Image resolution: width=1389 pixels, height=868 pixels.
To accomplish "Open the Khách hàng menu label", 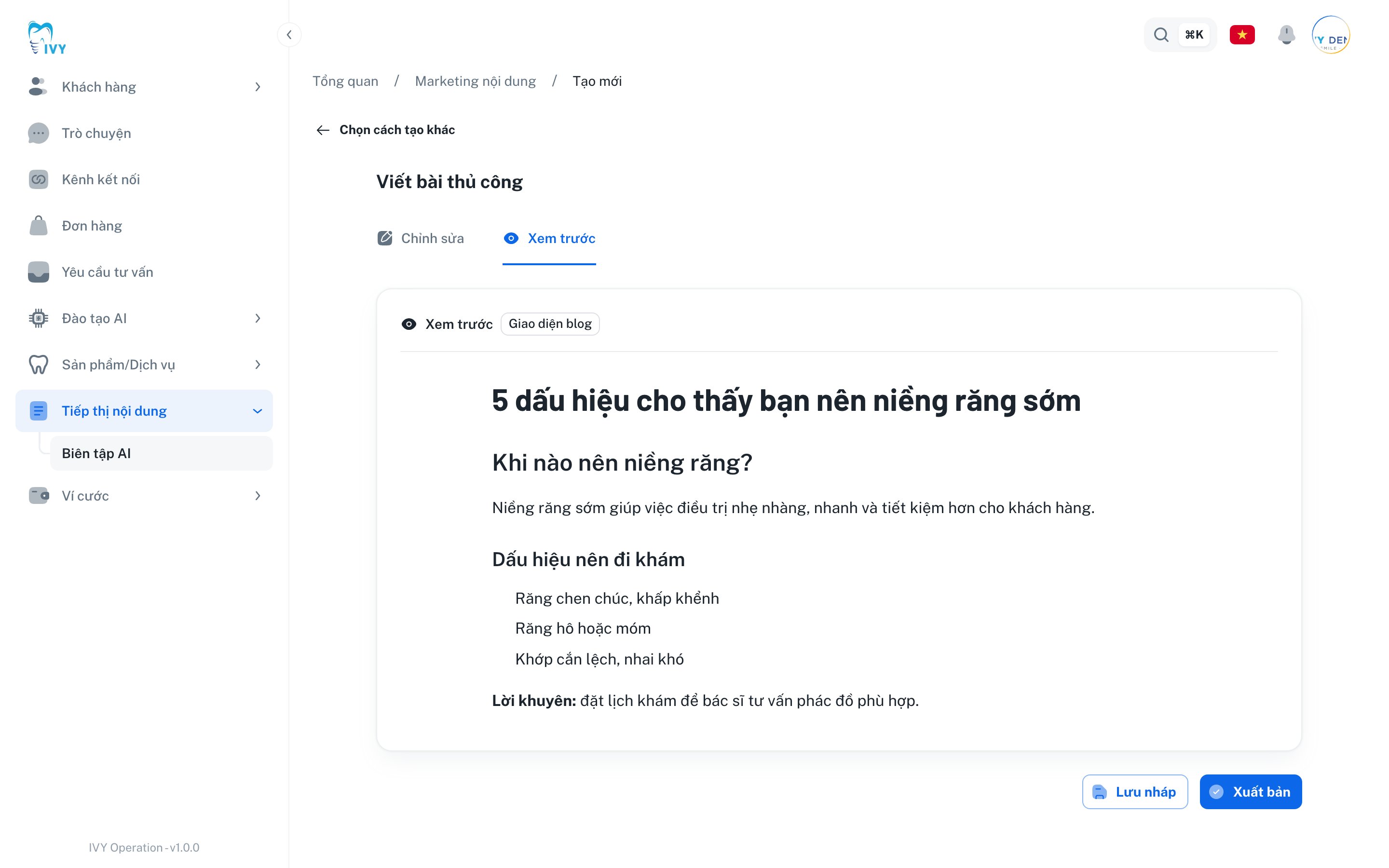I will pyautogui.click(x=99, y=87).
